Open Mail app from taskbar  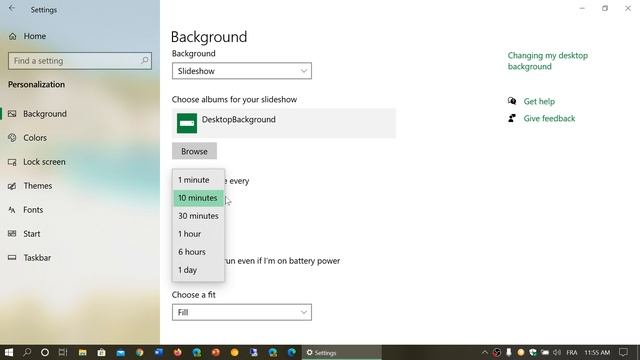120,352
